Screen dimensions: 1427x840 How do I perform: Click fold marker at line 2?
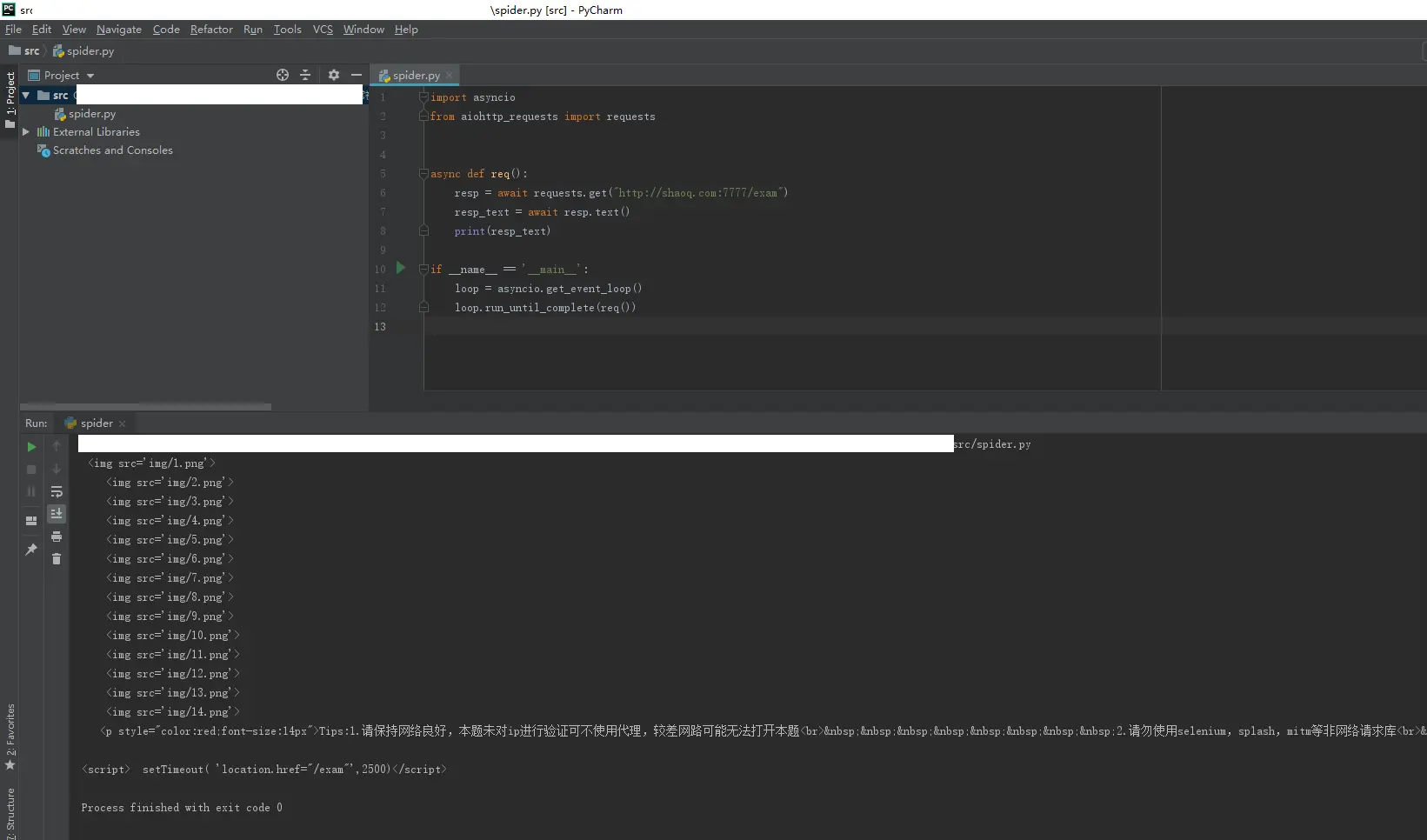pos(423,117)
